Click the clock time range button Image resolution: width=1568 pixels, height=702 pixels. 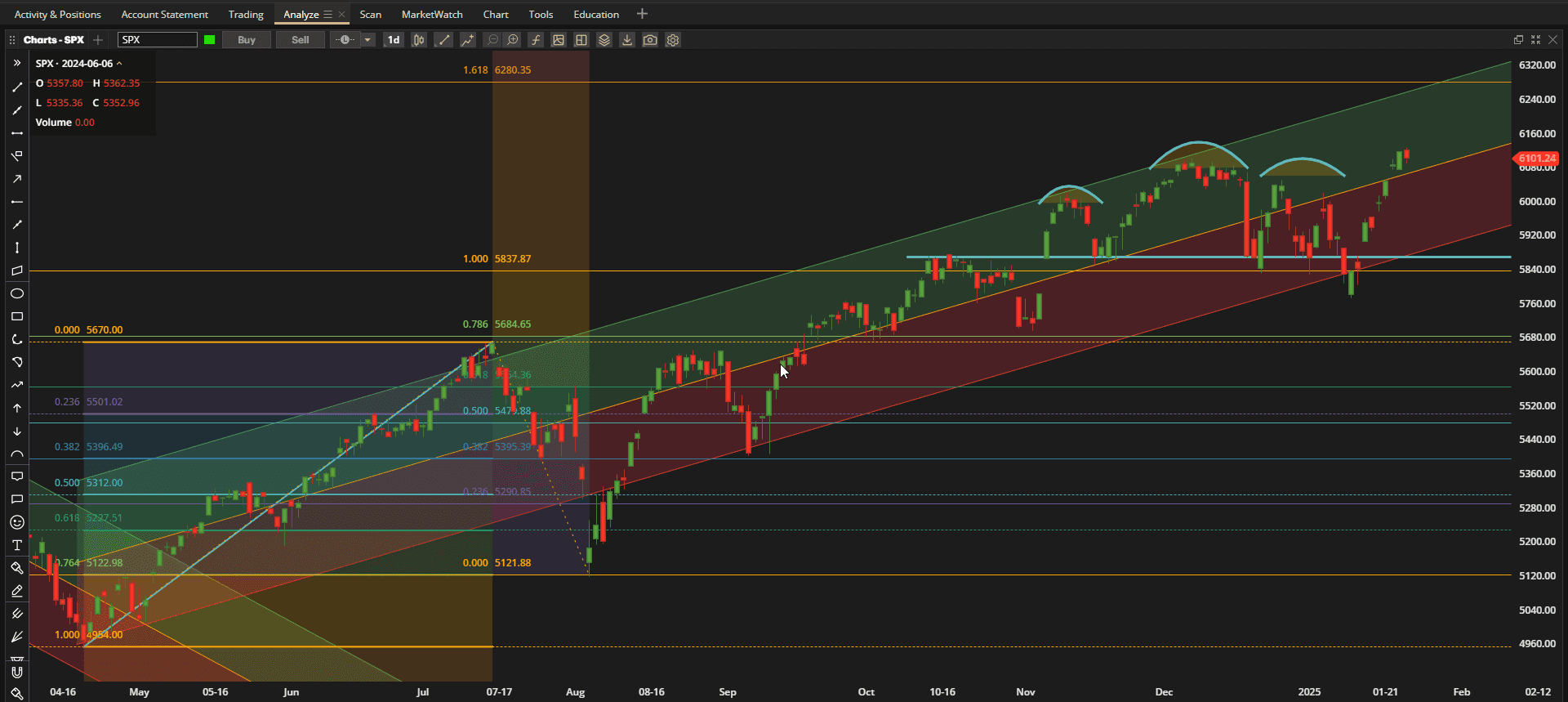coord(345,39)
